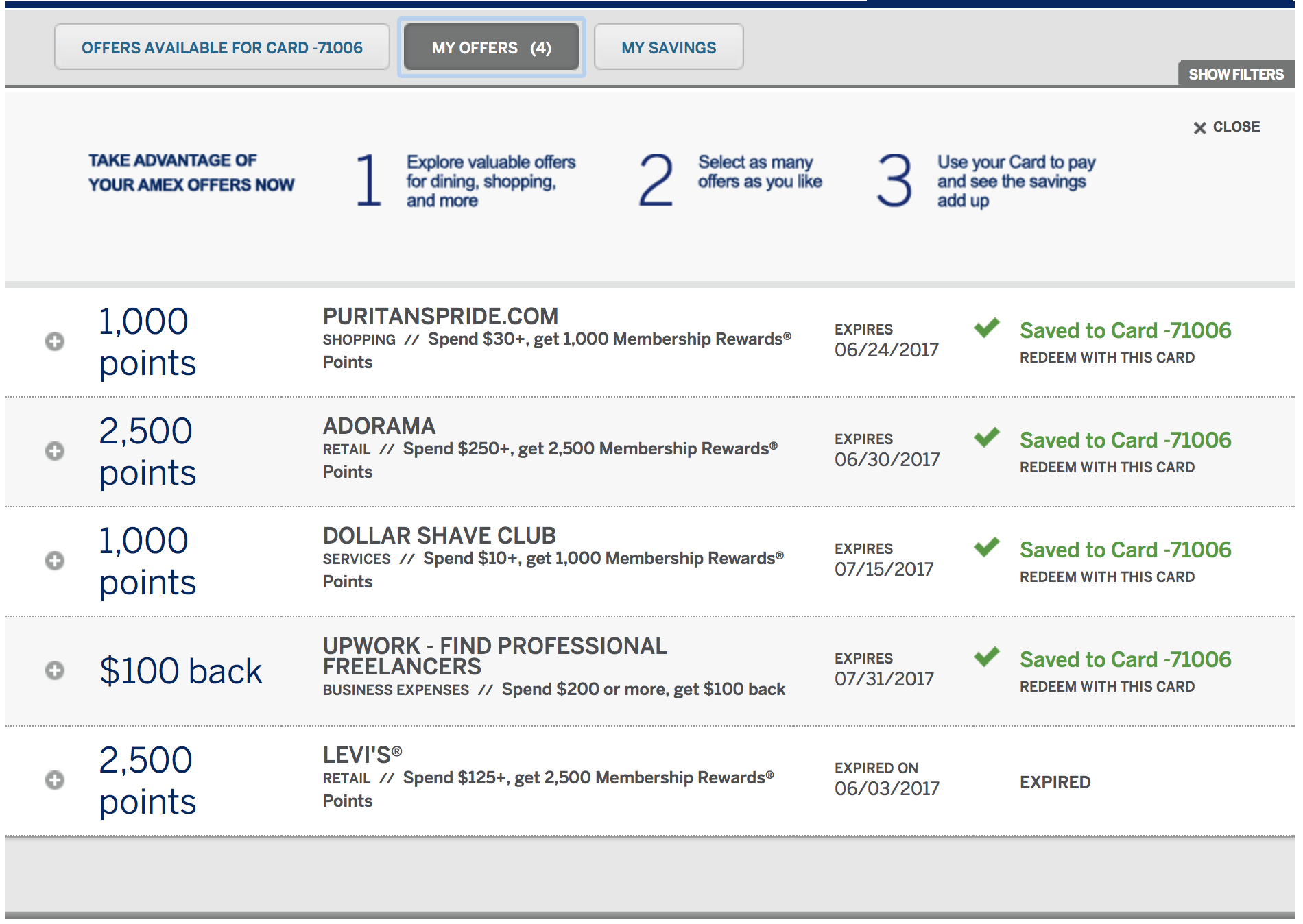Expand the Dollar Shave Club offer details
The width and height of the screenshot is (1303, 924).
coord(55,561)
